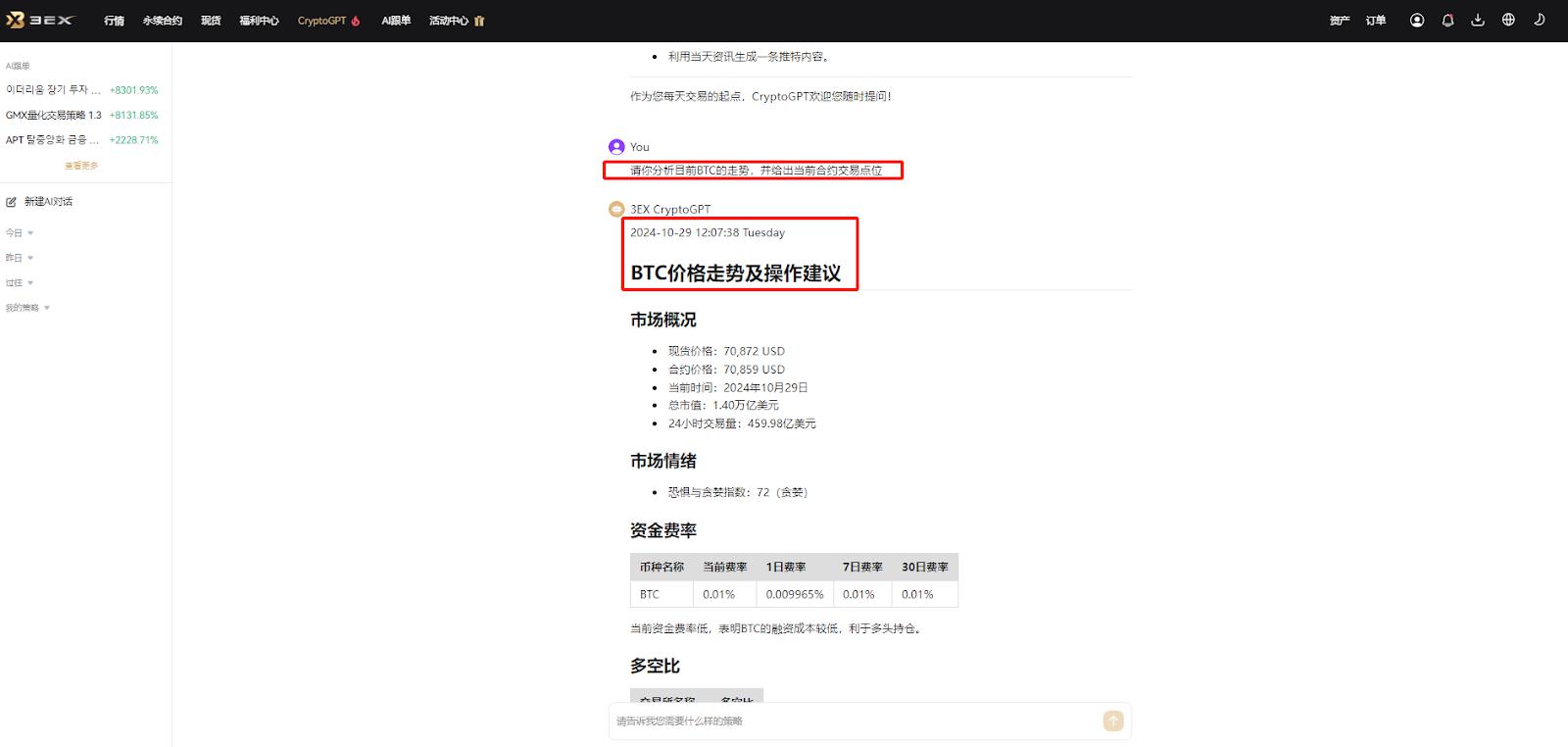Click the 1日费率 column header
This screenshot has height=747, width=1568.
coord(795,567)
